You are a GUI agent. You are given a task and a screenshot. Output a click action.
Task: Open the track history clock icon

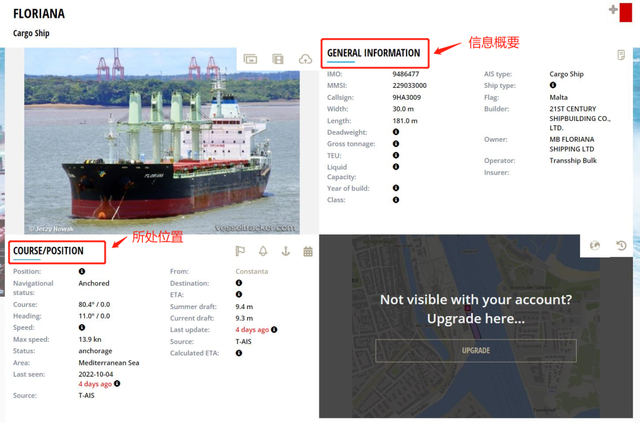tap(621, 245)
